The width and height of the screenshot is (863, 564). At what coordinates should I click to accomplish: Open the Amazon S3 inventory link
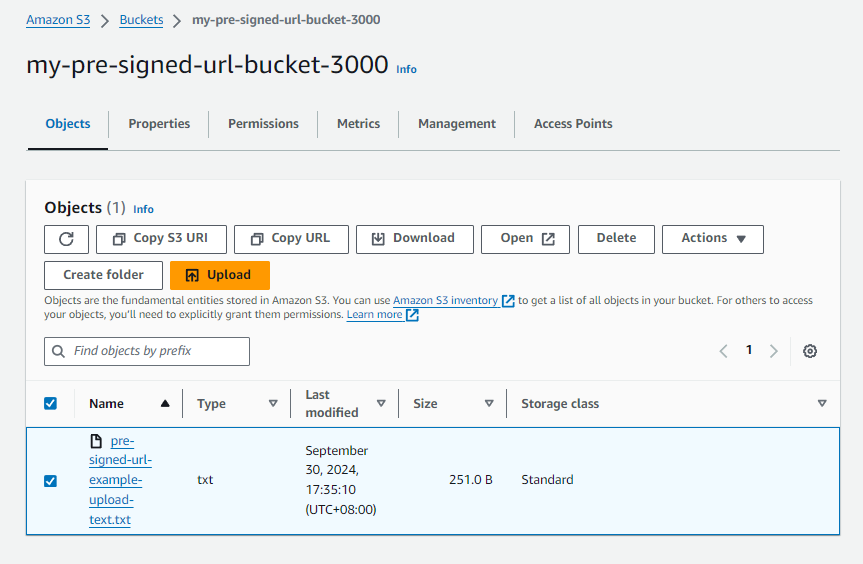click(x=445, y=301)
